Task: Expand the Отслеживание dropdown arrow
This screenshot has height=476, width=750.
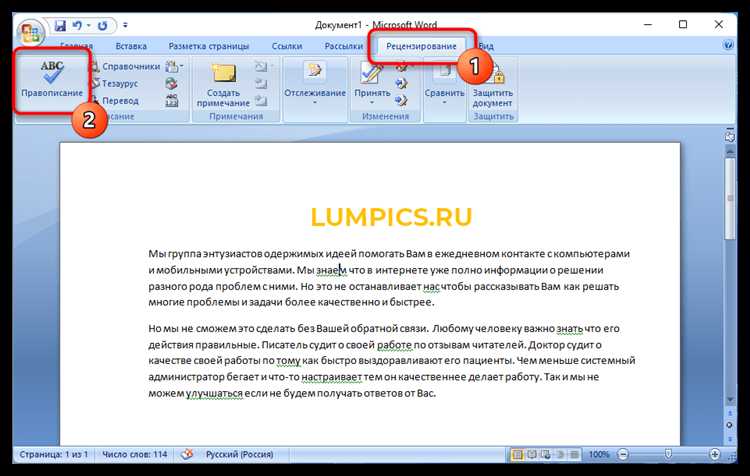Action: (x=315, y=102)
